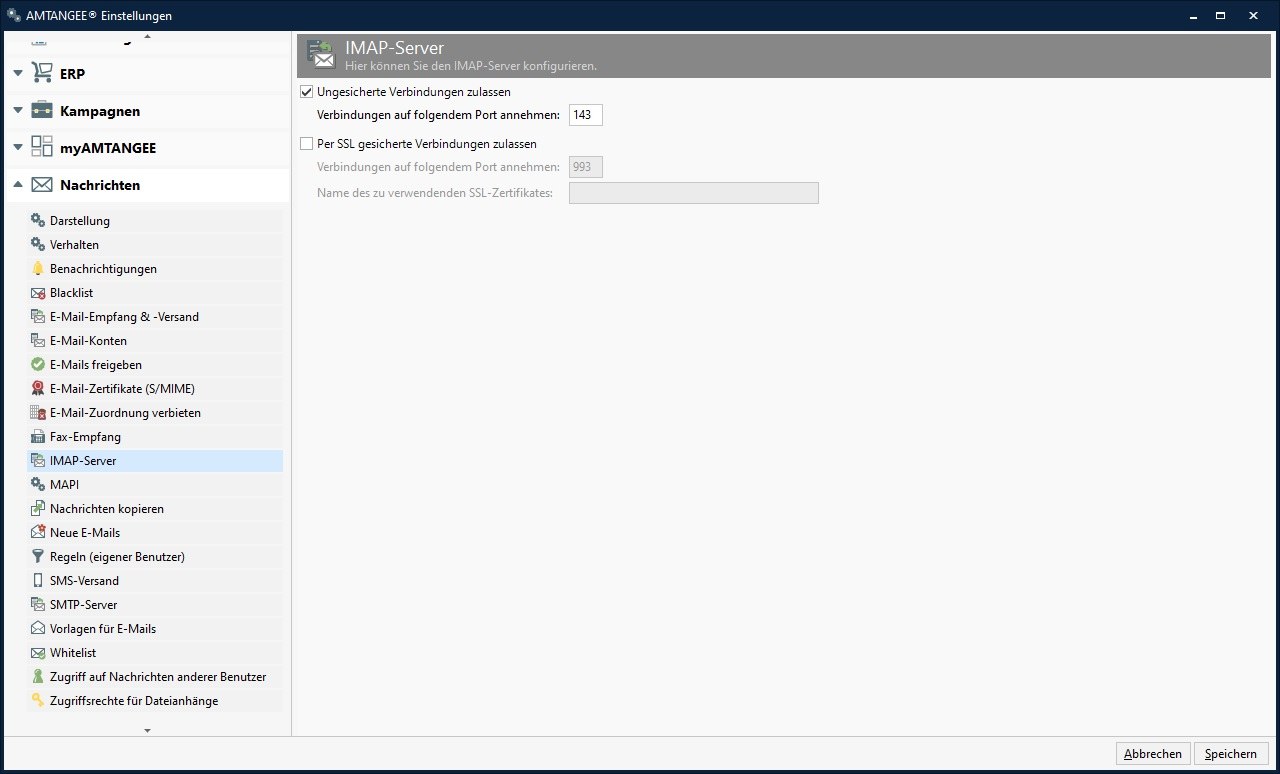This screenshot has height=774, width=1280.
Task: Click the fax machine icon beside Fax-Empfang
Action: click(38, 437)
